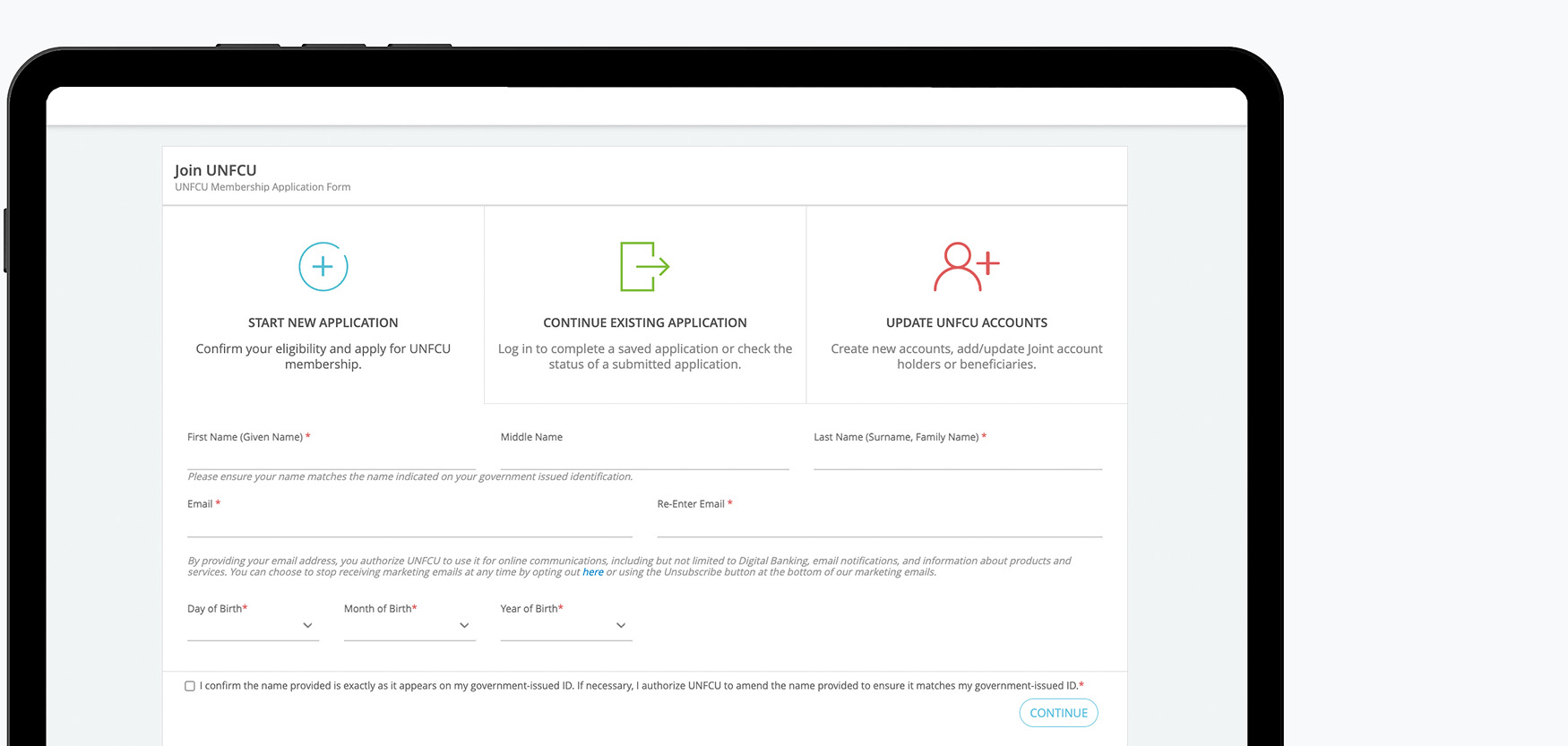1568x746 pixels.
Task: Open the UPDATE UNFCU ACCOUNTS tab title
Action: pos(966,322)
